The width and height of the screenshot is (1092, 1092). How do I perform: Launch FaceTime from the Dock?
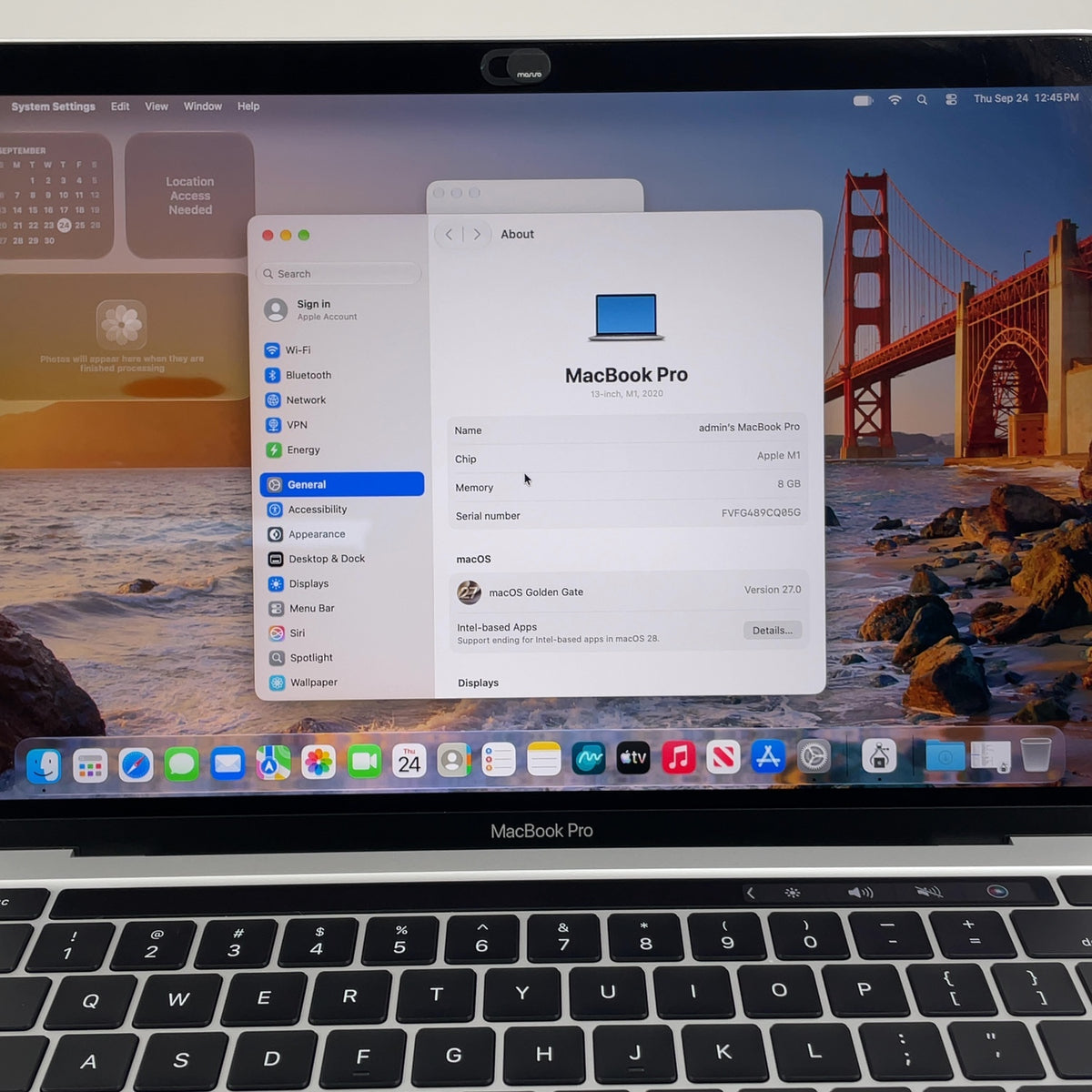pyautogui.click(x=364, y=761)
